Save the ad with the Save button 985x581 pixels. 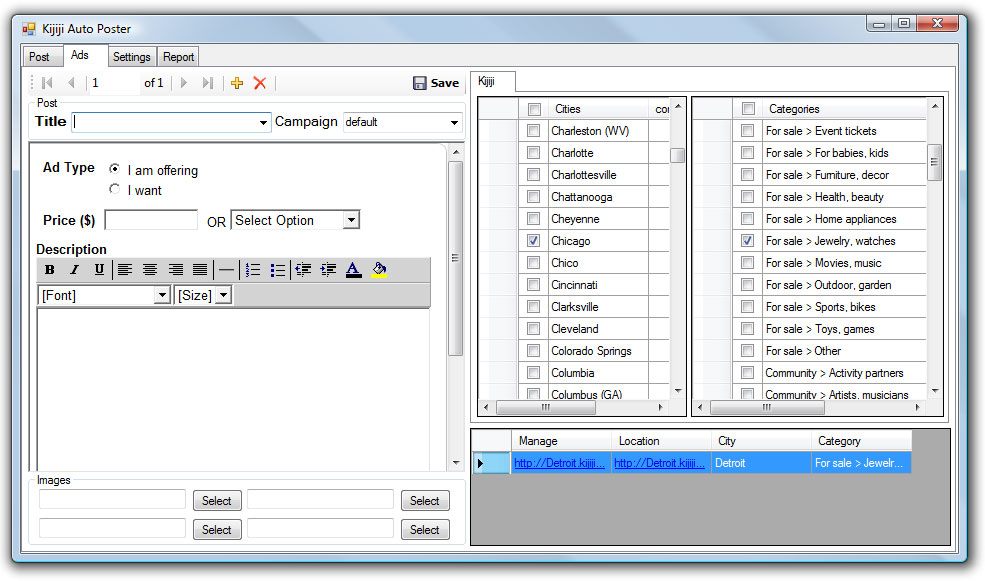[436, 83]
